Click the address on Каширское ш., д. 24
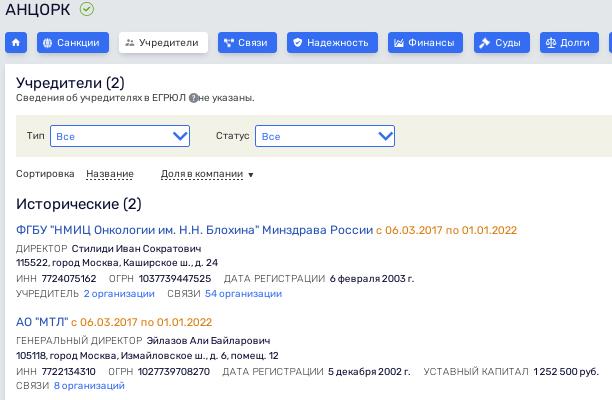The height and width of the screenshot is (400, 612). click(x=117, y=263)
